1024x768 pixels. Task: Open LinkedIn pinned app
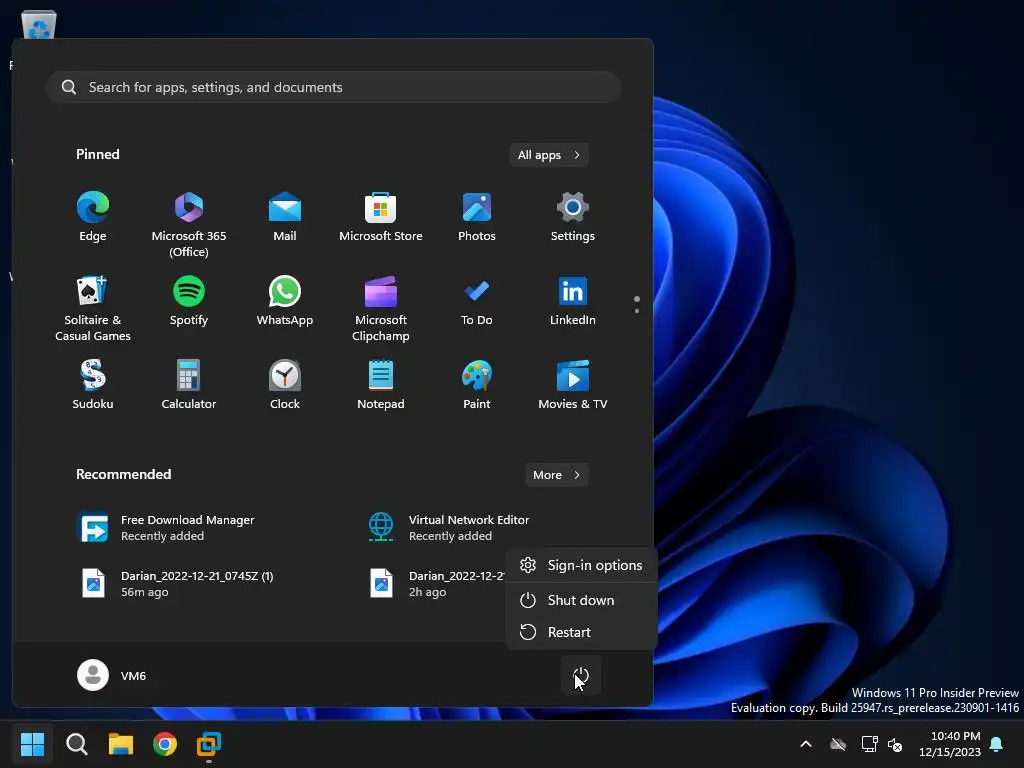573,301
